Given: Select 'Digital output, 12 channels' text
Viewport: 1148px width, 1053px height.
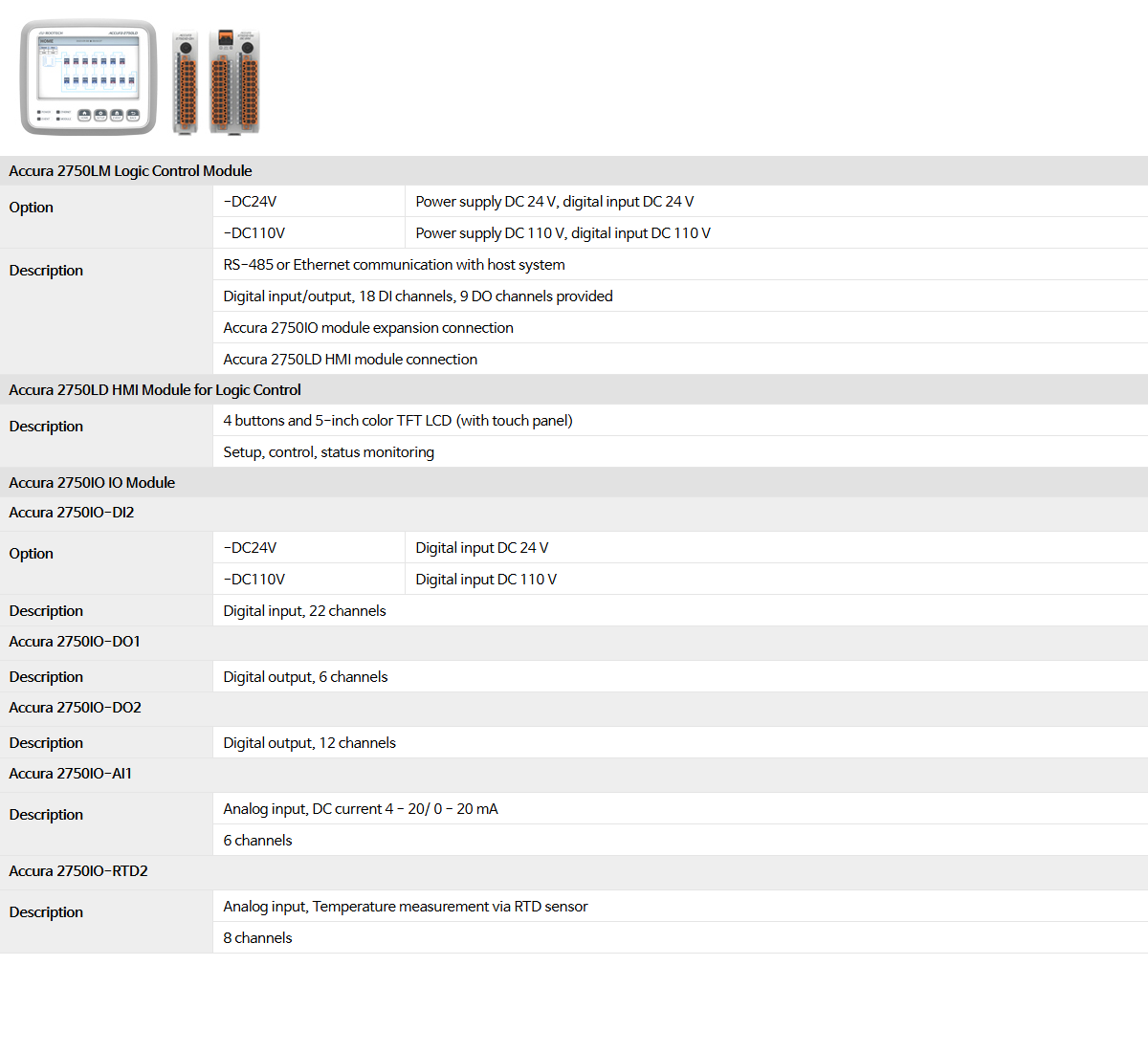Looking at the screenshot, I should [310, 743].
